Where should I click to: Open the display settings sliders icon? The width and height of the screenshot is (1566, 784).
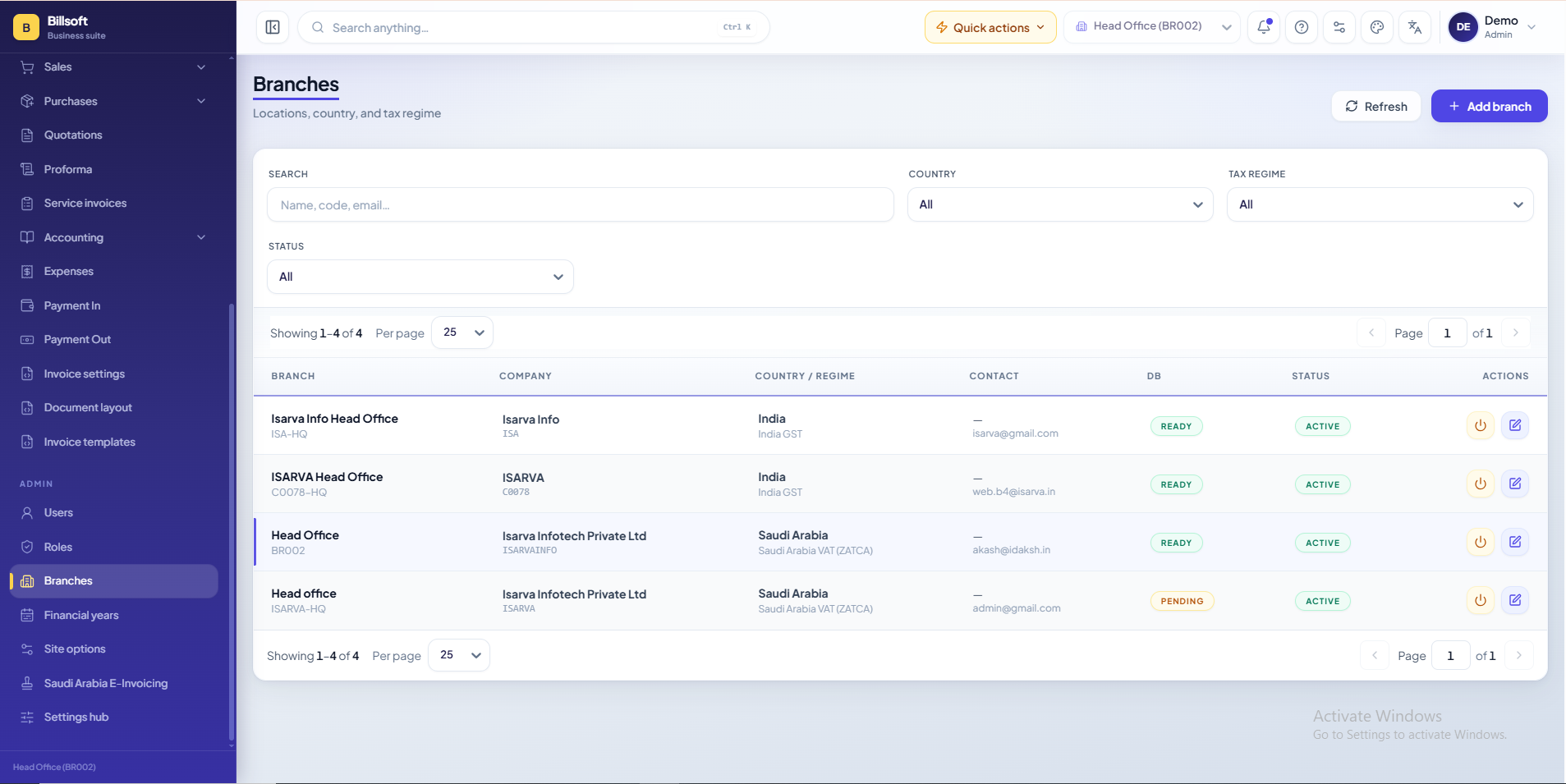point(1339,27)
